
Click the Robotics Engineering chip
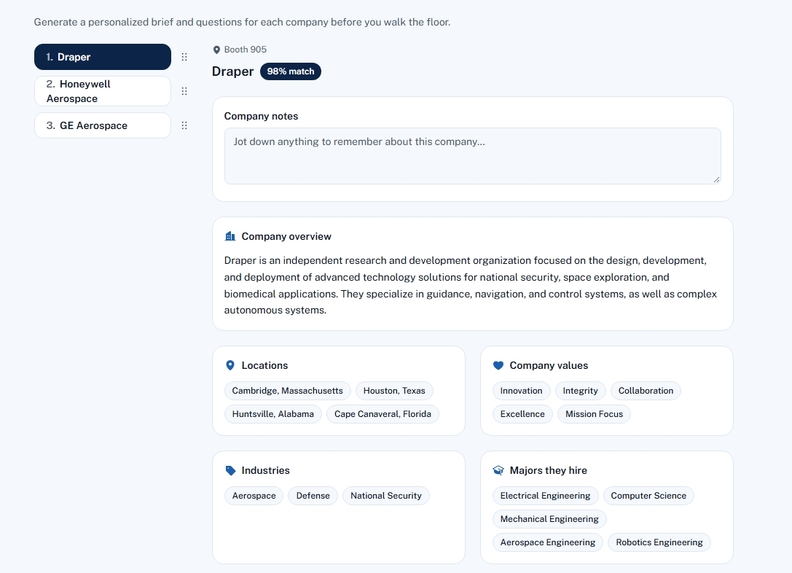[x=659, y=542]
